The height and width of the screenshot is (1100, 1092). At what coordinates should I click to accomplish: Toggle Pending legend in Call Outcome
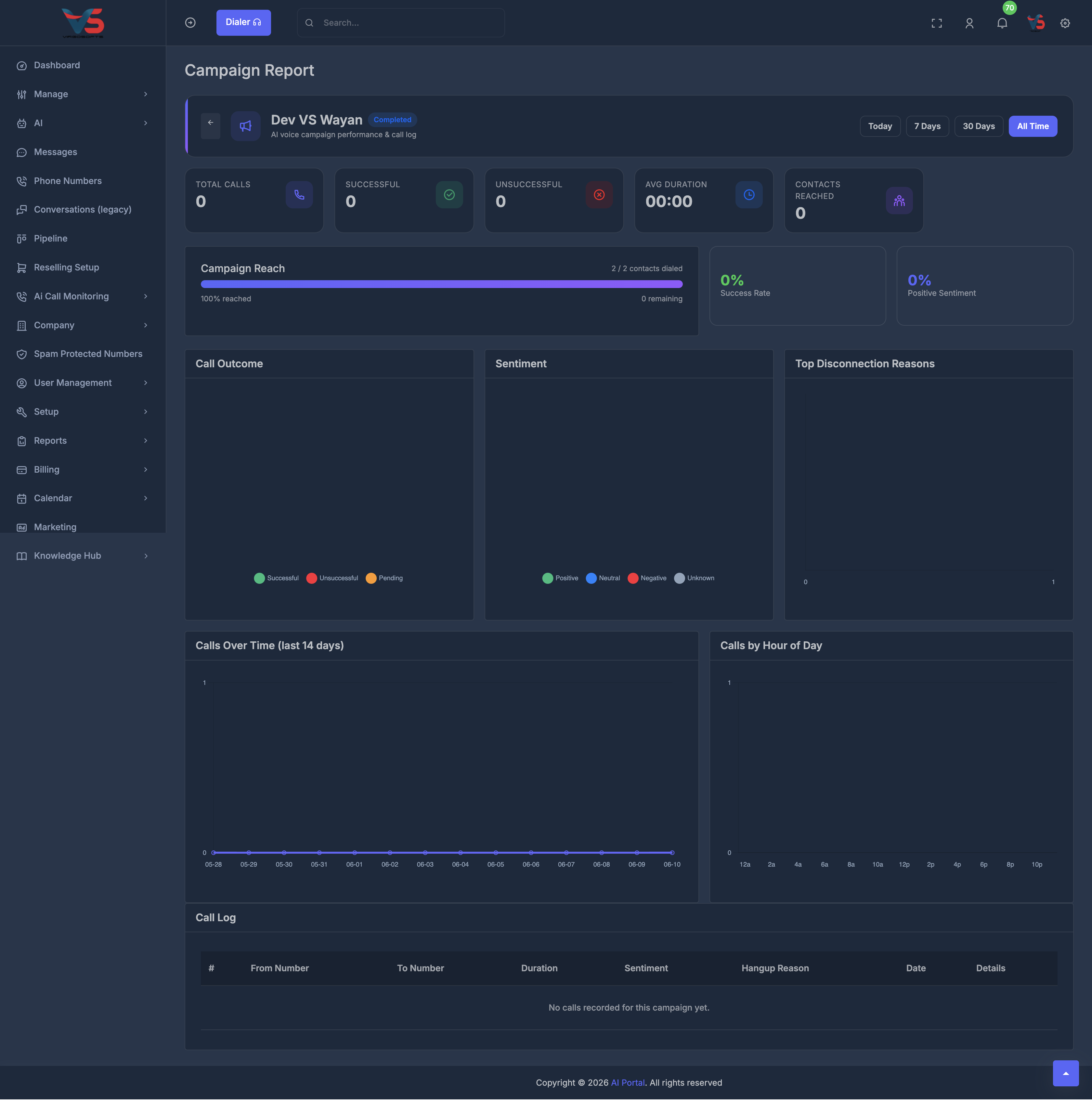tap(384, 578)
